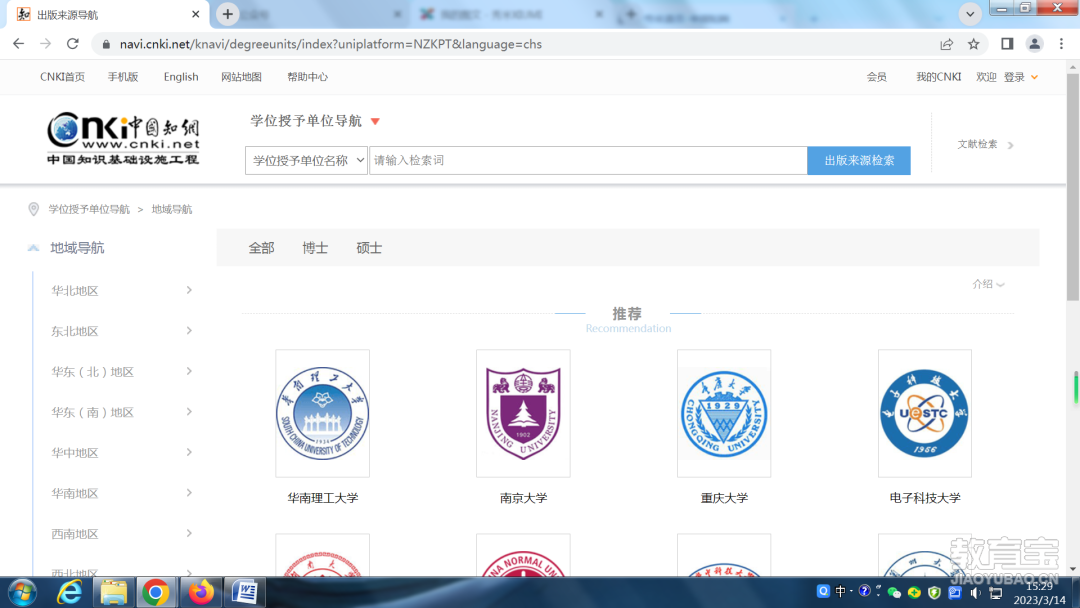The height and width of the screenshot is (608, 1080).
Task: Open the security shield tray icon
Action: coord(934,592)
